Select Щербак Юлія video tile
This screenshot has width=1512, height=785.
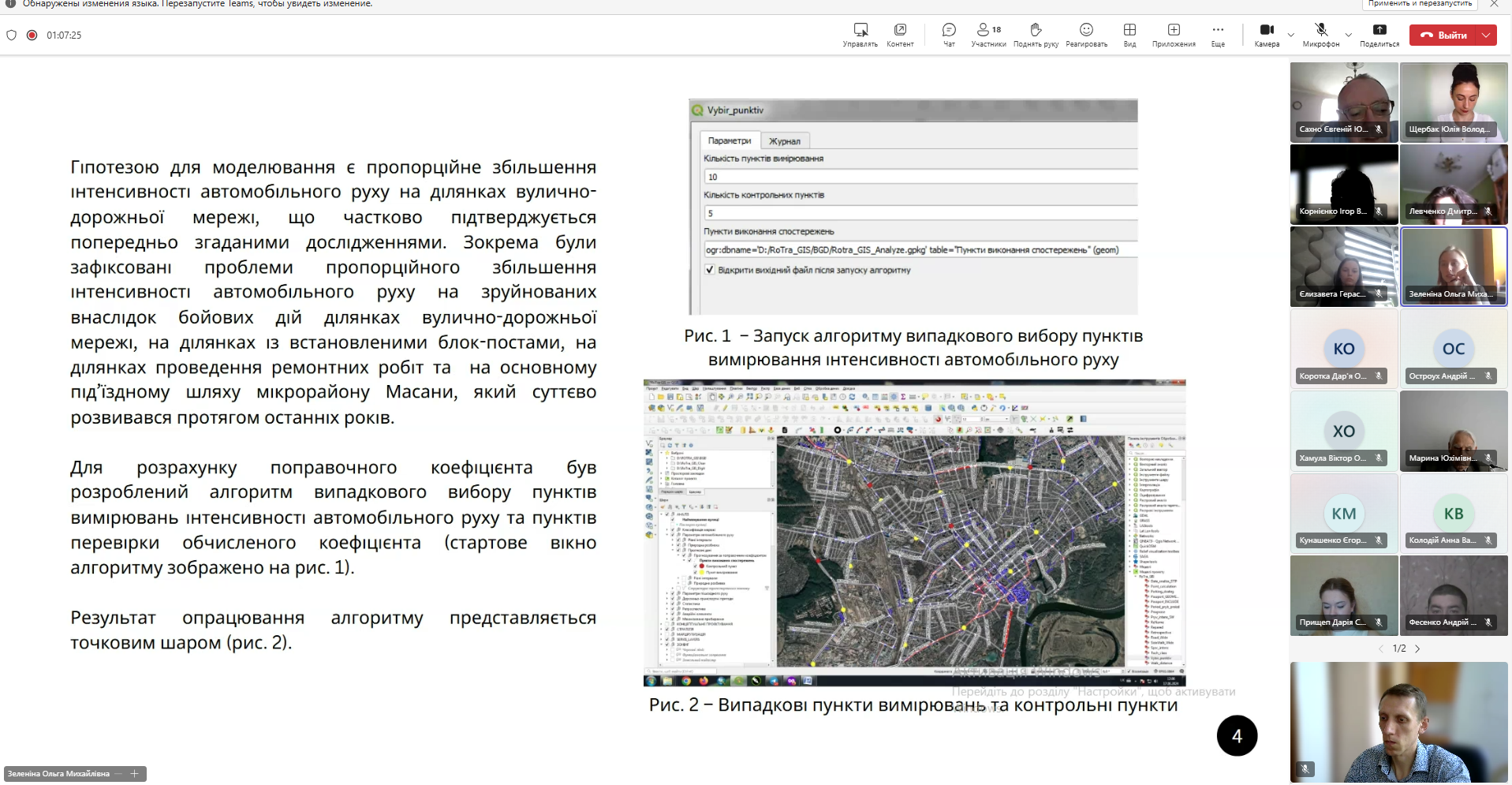point(1454,103)
